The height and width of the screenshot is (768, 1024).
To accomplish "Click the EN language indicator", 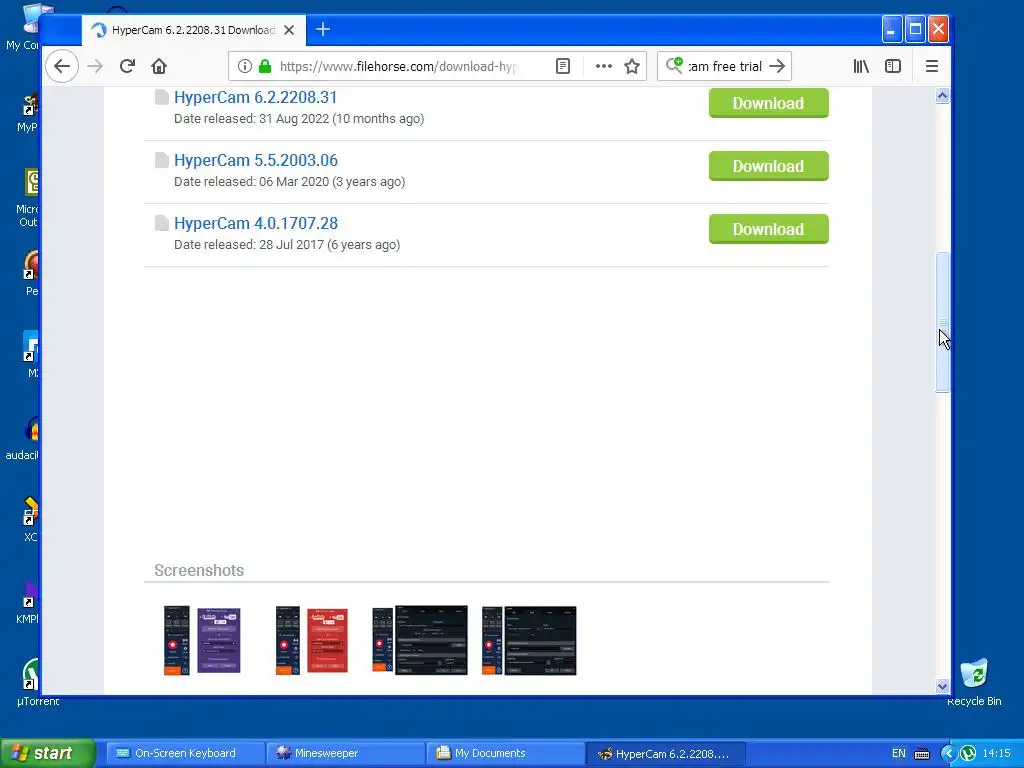I will [899, 754].
